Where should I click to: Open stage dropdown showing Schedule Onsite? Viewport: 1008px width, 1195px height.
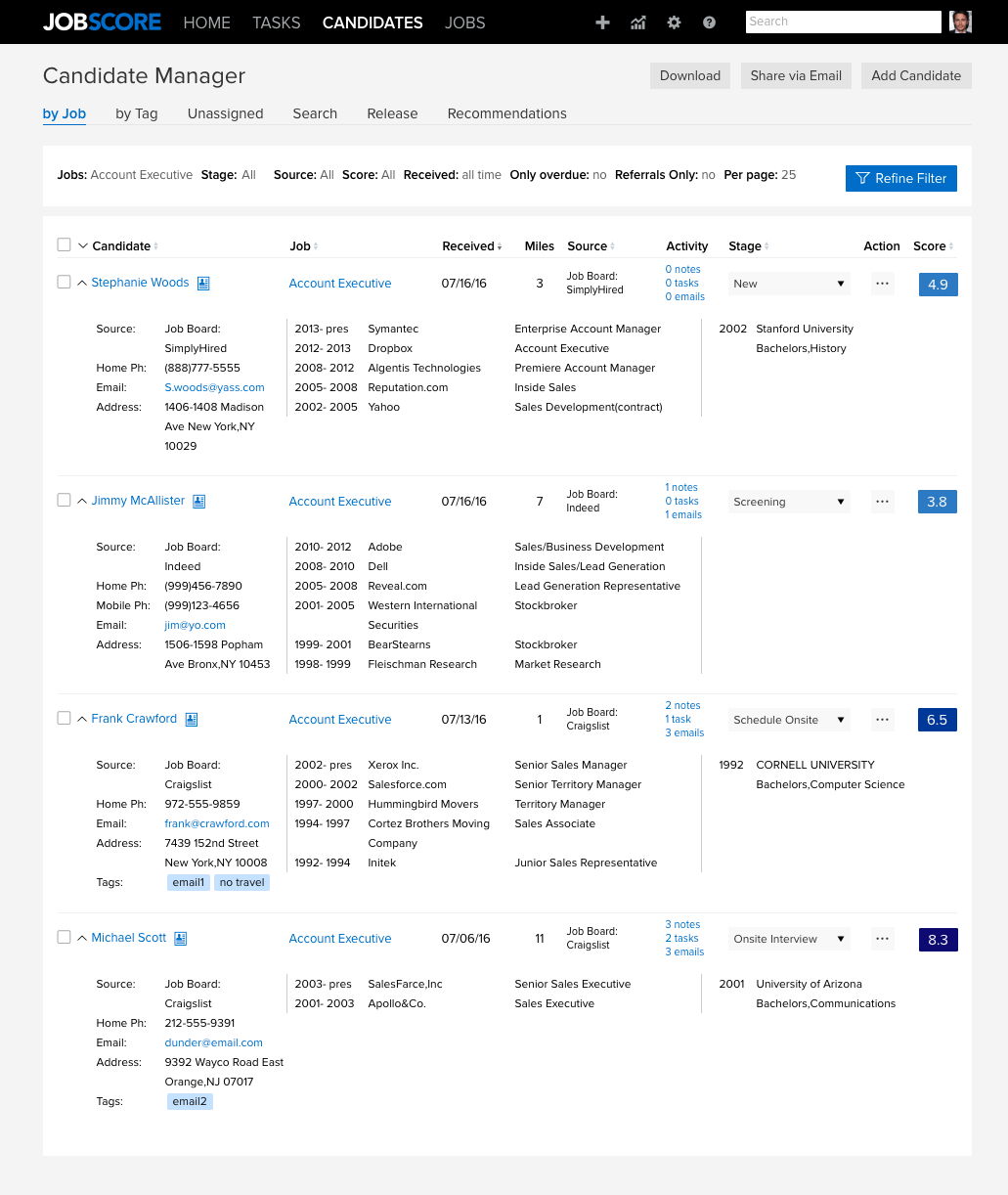[x=789, y=720]
